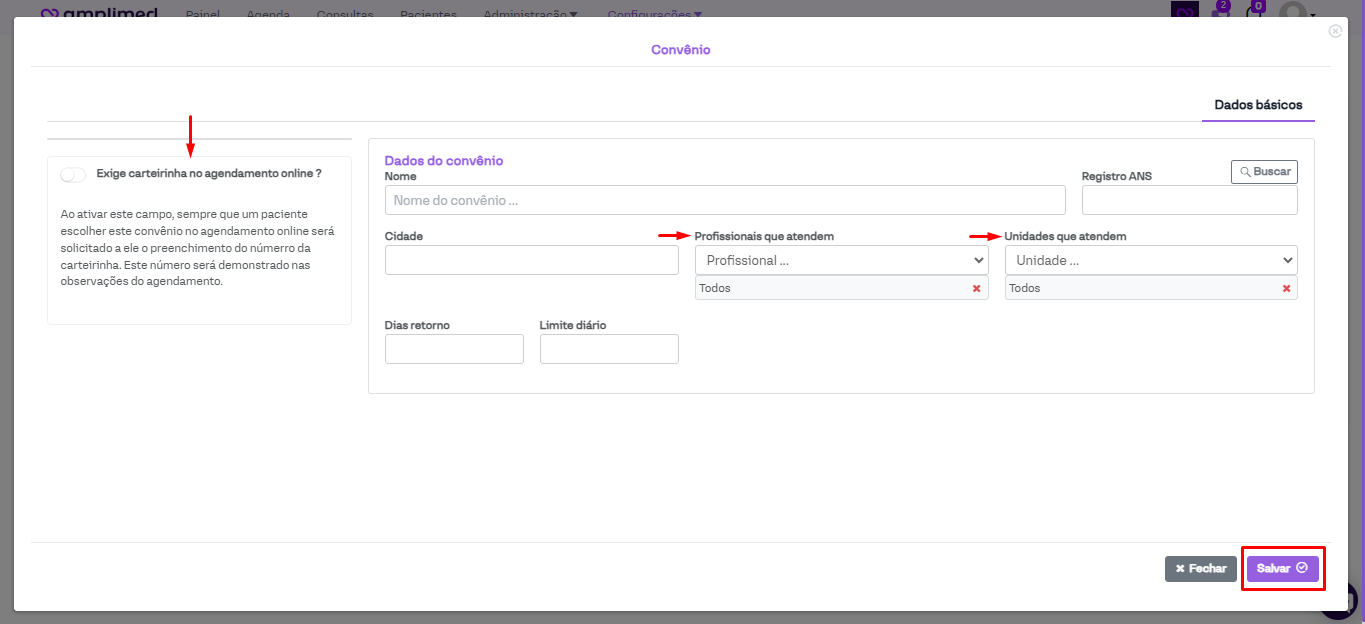Click the Registro ANS input field
Screen dimensions: 1365x624
pyautogui.click(x=1189, y=200)
